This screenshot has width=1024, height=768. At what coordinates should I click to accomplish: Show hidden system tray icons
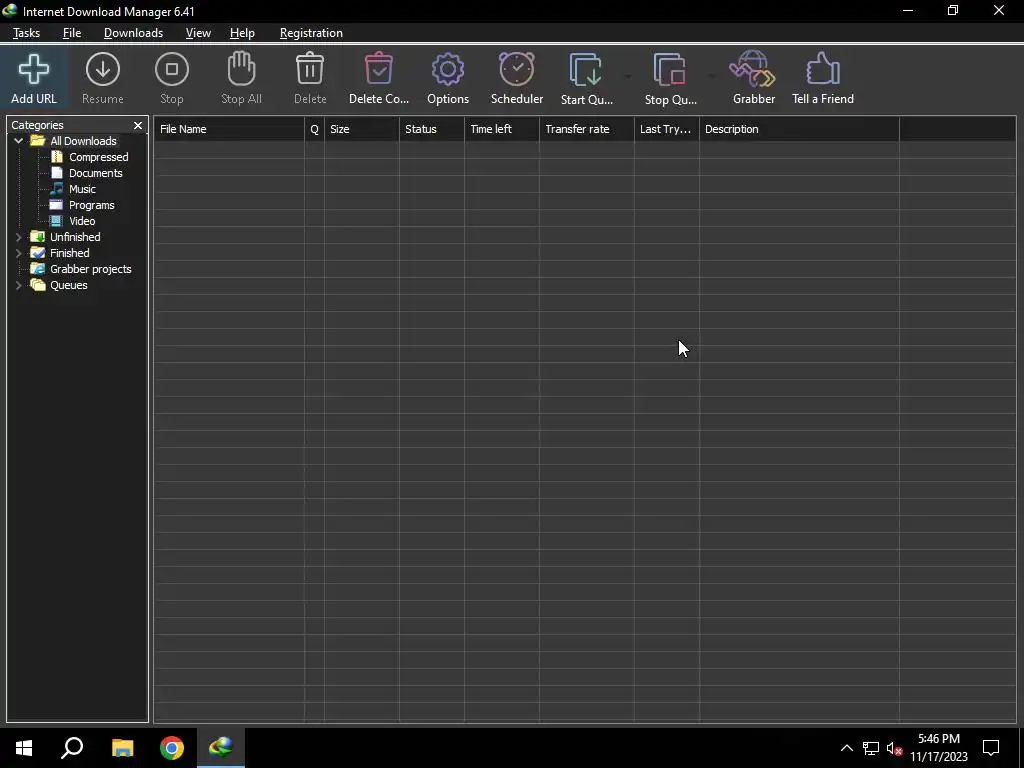point(846,748)
